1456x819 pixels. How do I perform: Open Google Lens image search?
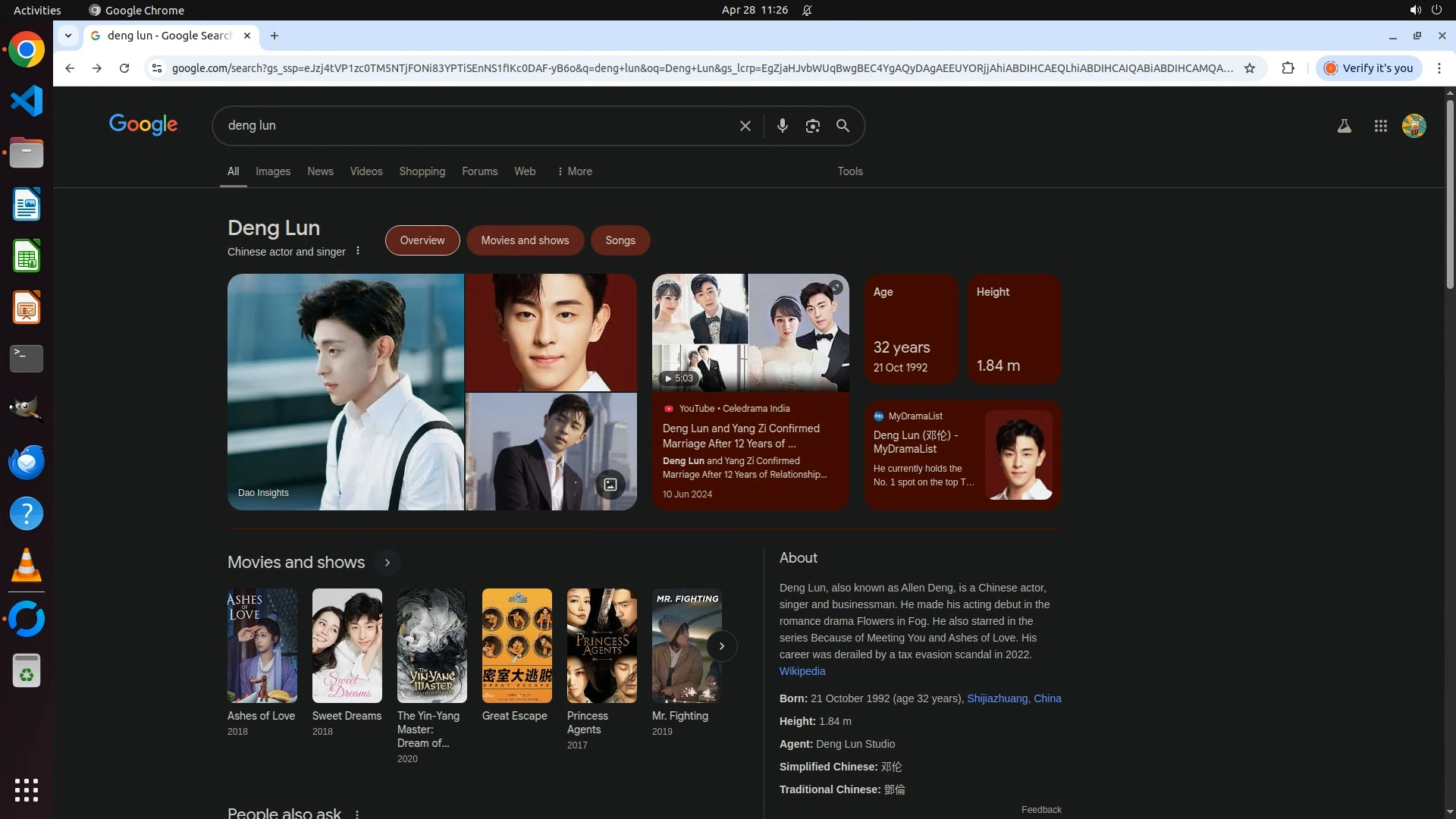(x=812, y=126)
